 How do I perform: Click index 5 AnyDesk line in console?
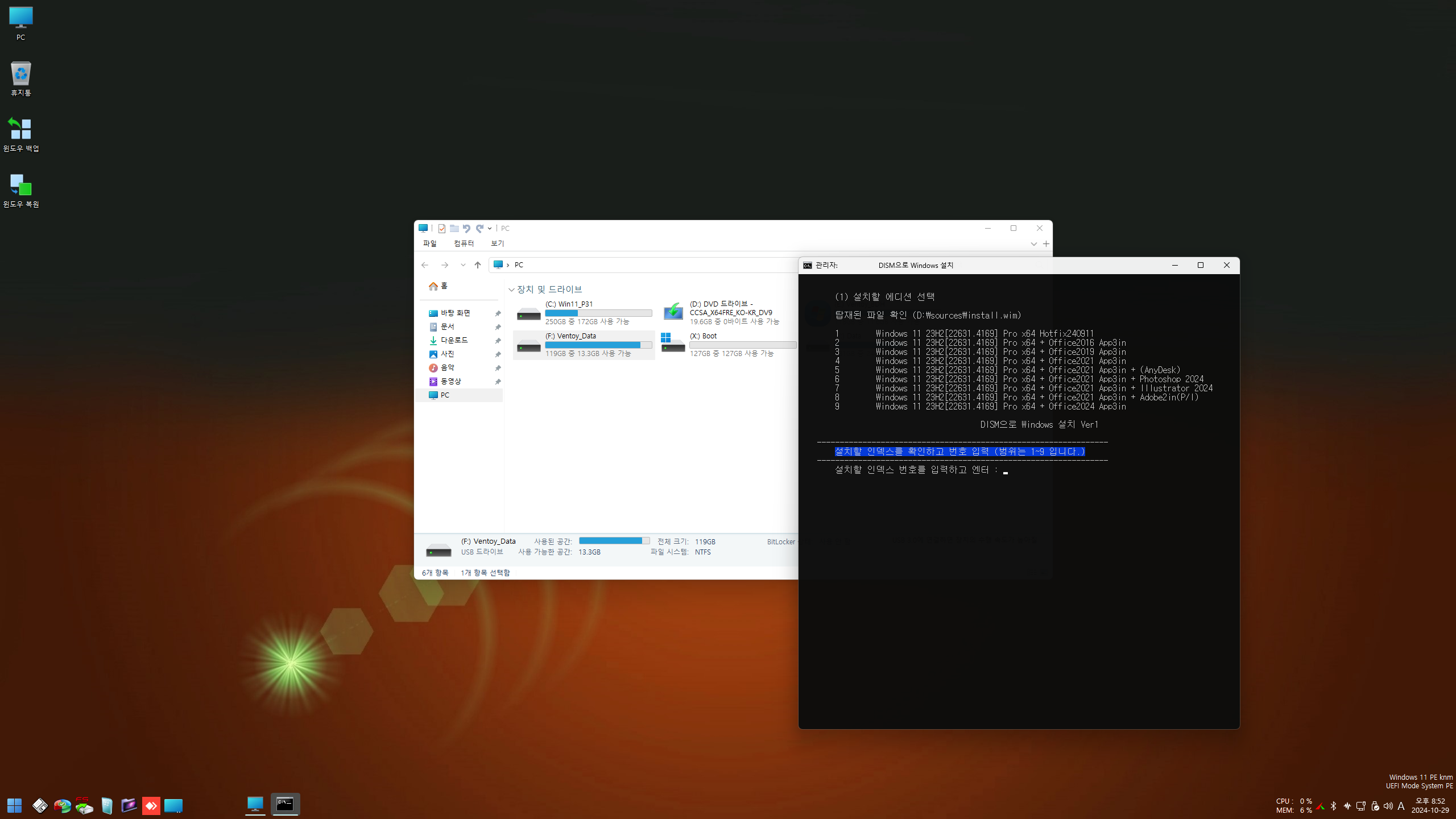click(1008, 370)
